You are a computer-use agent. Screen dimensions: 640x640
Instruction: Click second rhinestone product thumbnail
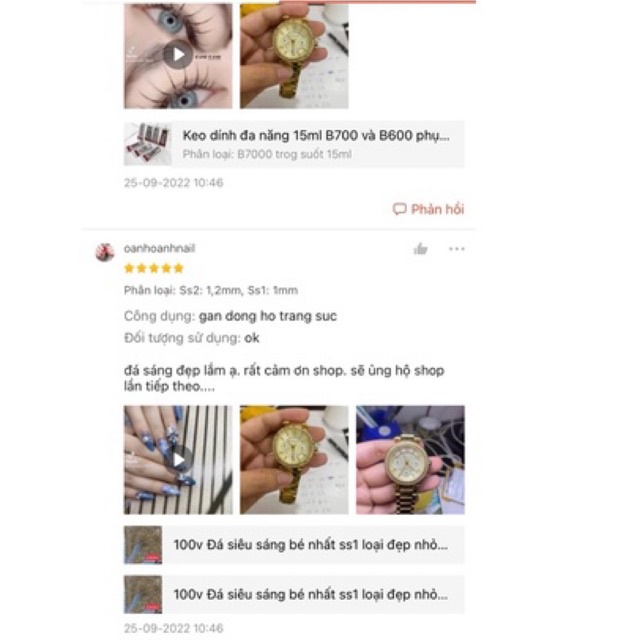(143, 594)
